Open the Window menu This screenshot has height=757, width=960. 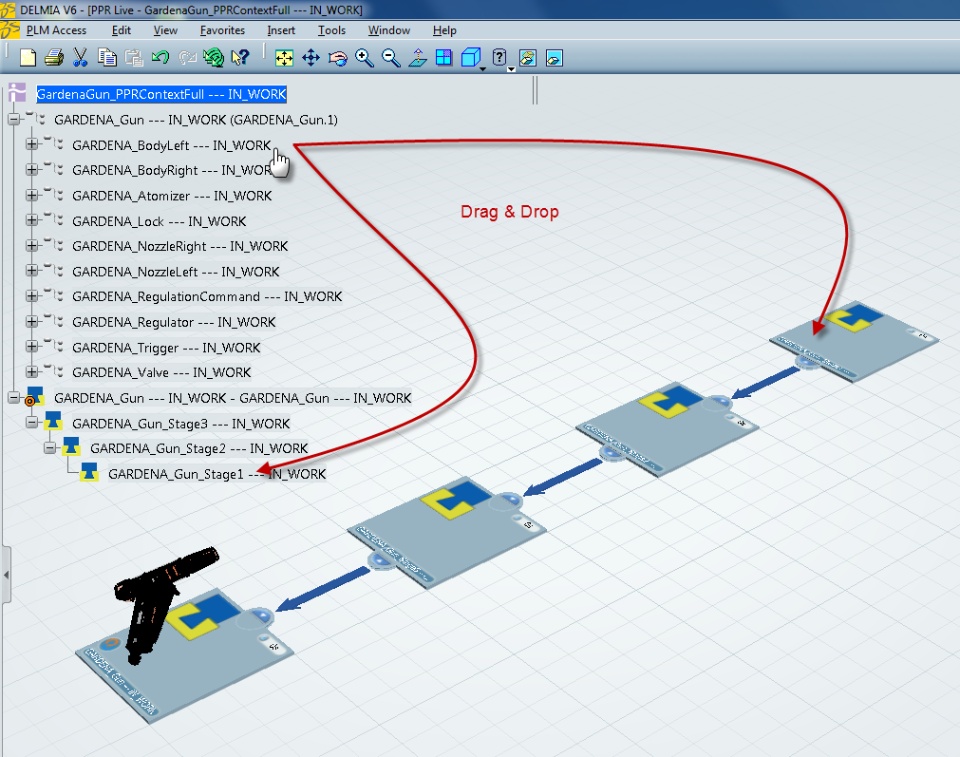coord(389,30)
